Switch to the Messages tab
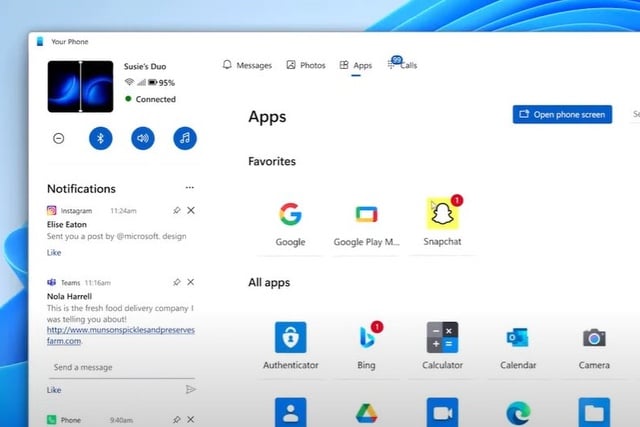The height and width of the screenshot is (427, 640). [247, 65]
